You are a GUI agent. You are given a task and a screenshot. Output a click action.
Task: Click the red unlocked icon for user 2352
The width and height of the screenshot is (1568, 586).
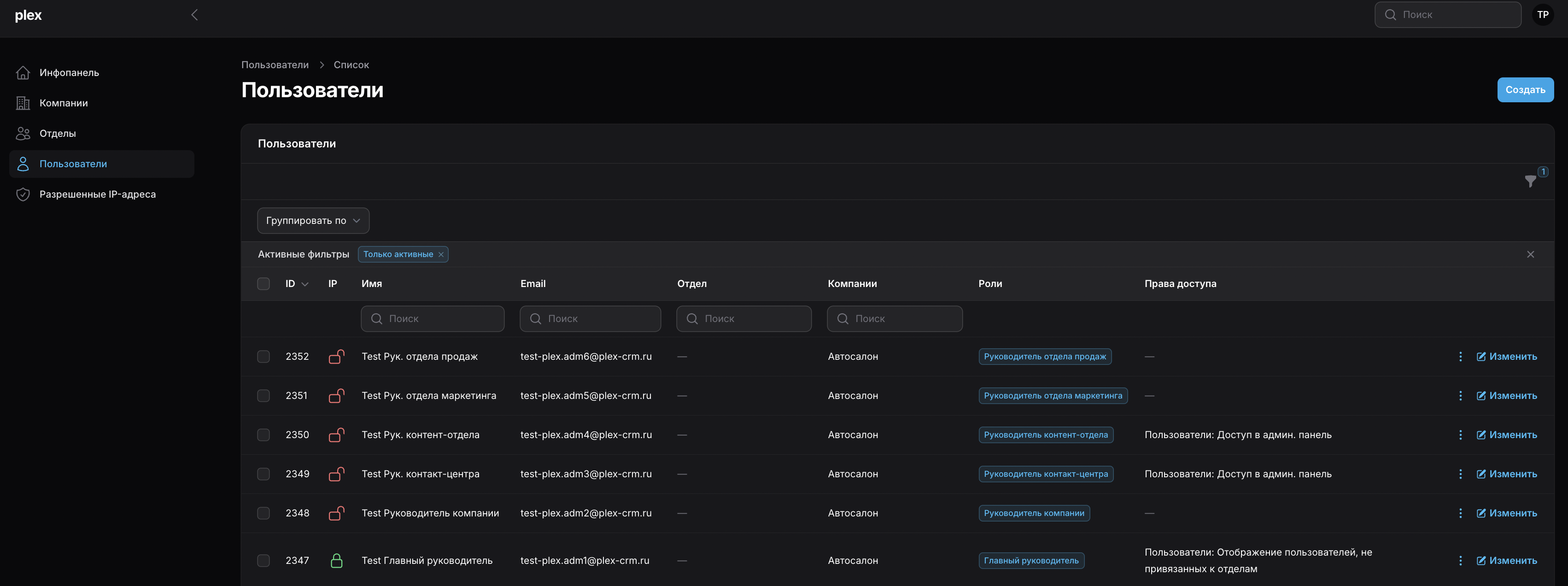pos(336,357)
